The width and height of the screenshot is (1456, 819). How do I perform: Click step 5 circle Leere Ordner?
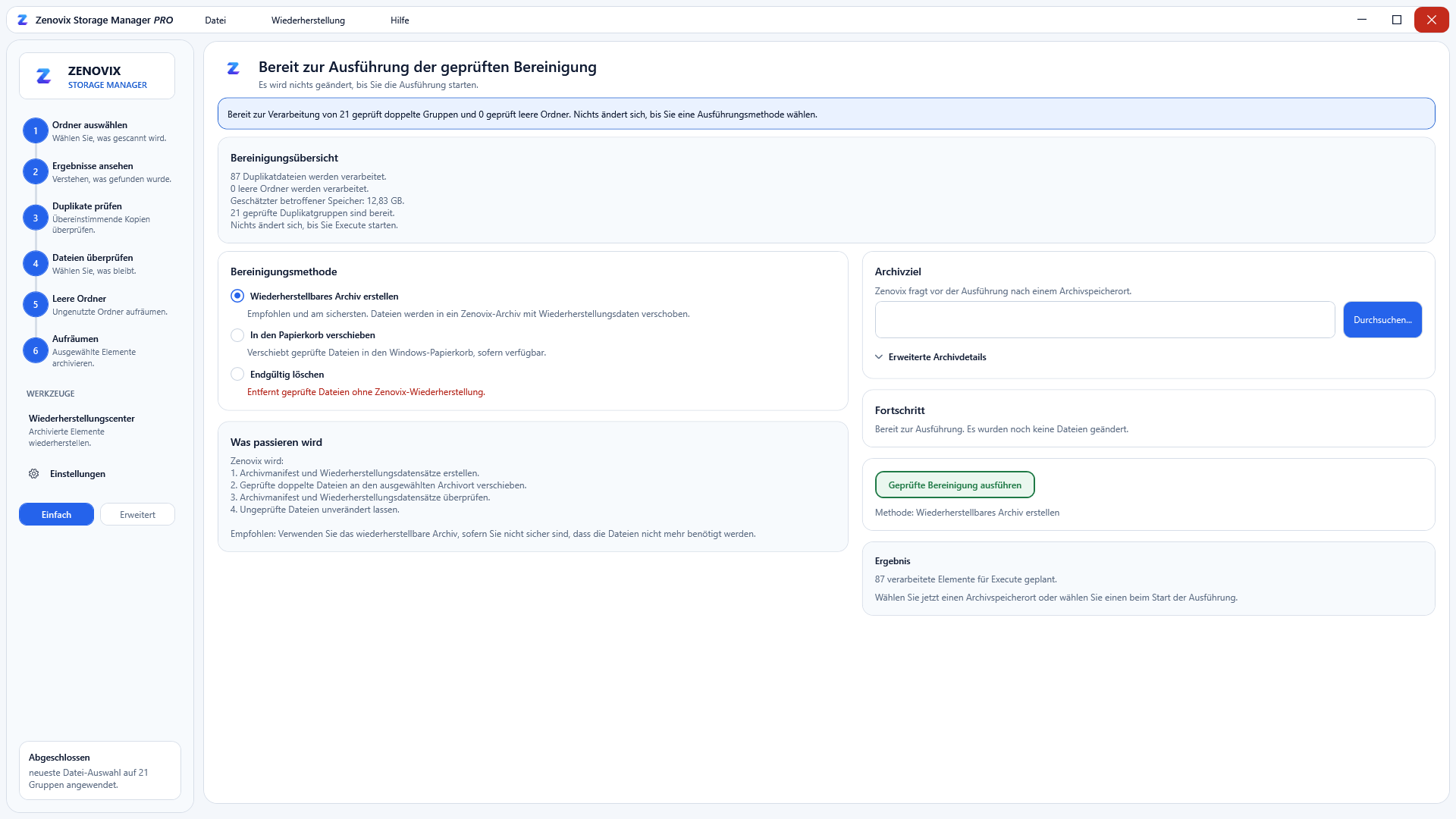click(36, 304)
